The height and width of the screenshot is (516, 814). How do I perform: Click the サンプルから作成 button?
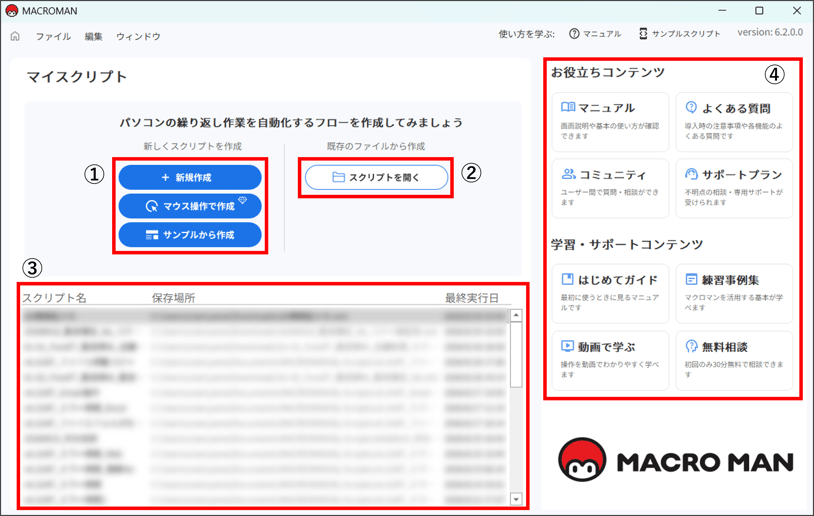coord(190,235)
